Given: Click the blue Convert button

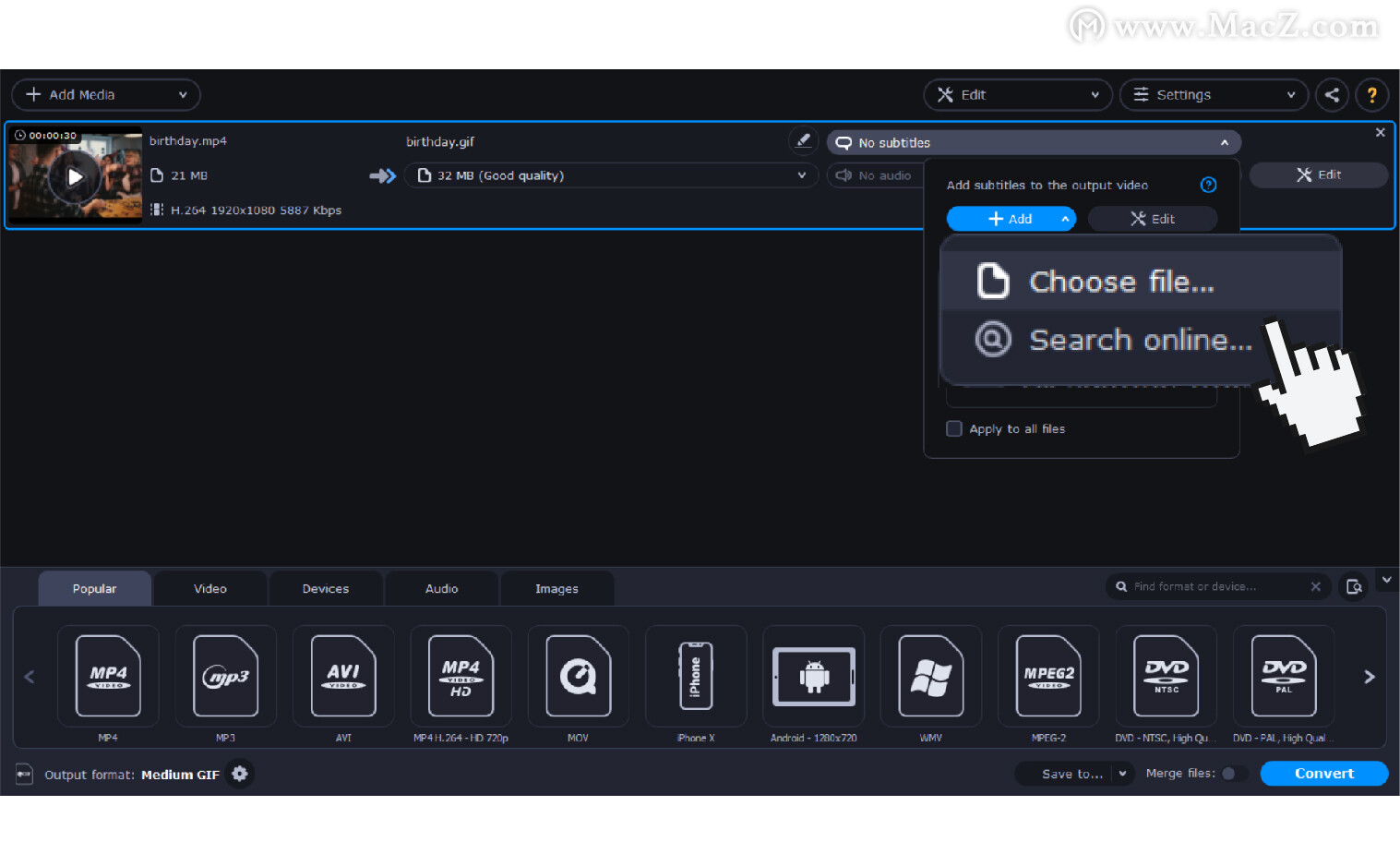Looking at the screenshot, I should [x=1324, y=774].
